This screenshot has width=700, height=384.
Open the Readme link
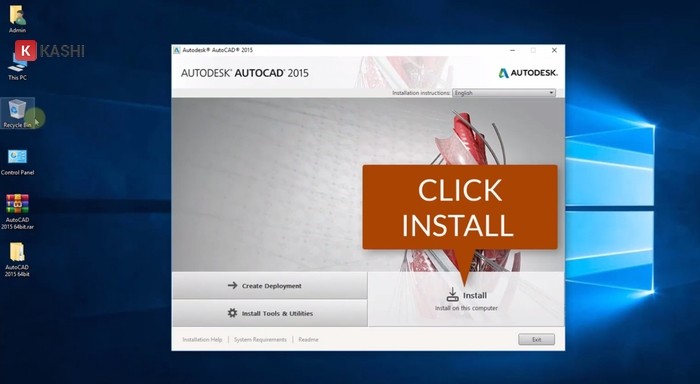[308, 340]
